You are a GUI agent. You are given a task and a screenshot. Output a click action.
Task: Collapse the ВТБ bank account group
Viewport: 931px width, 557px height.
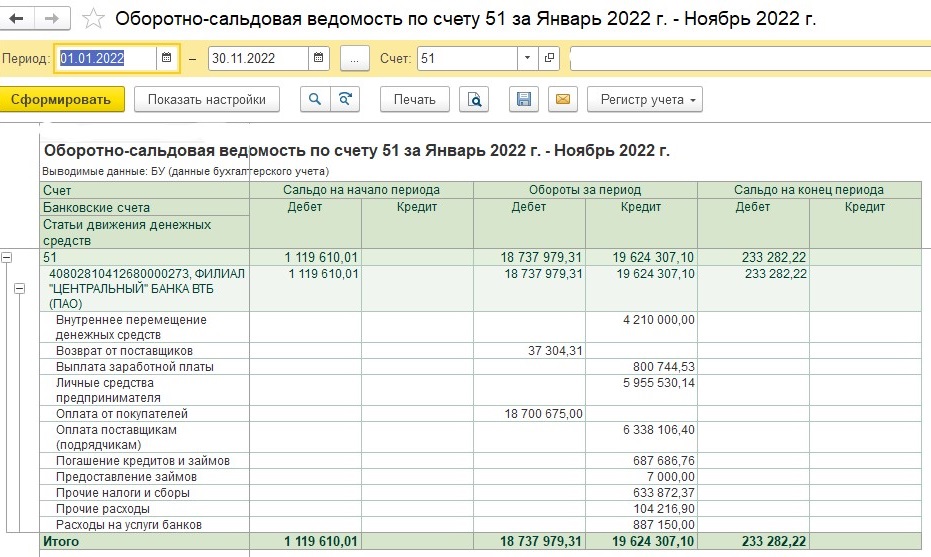[20, 289]
